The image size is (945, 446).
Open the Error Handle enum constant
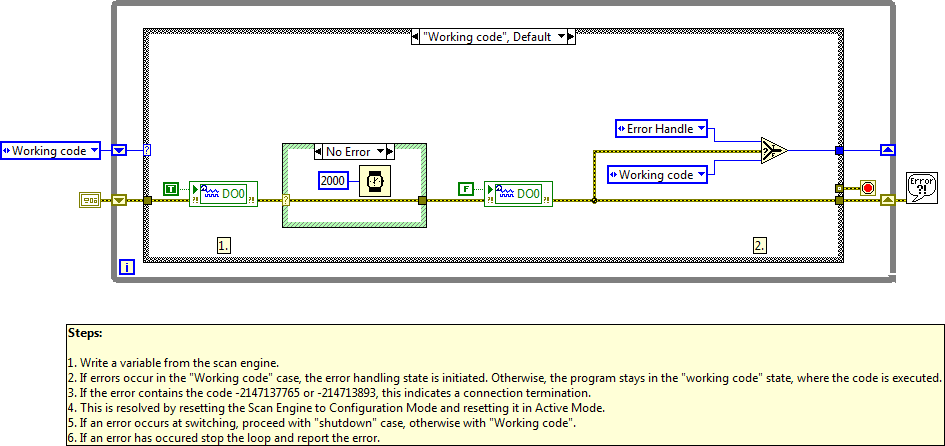662,128
